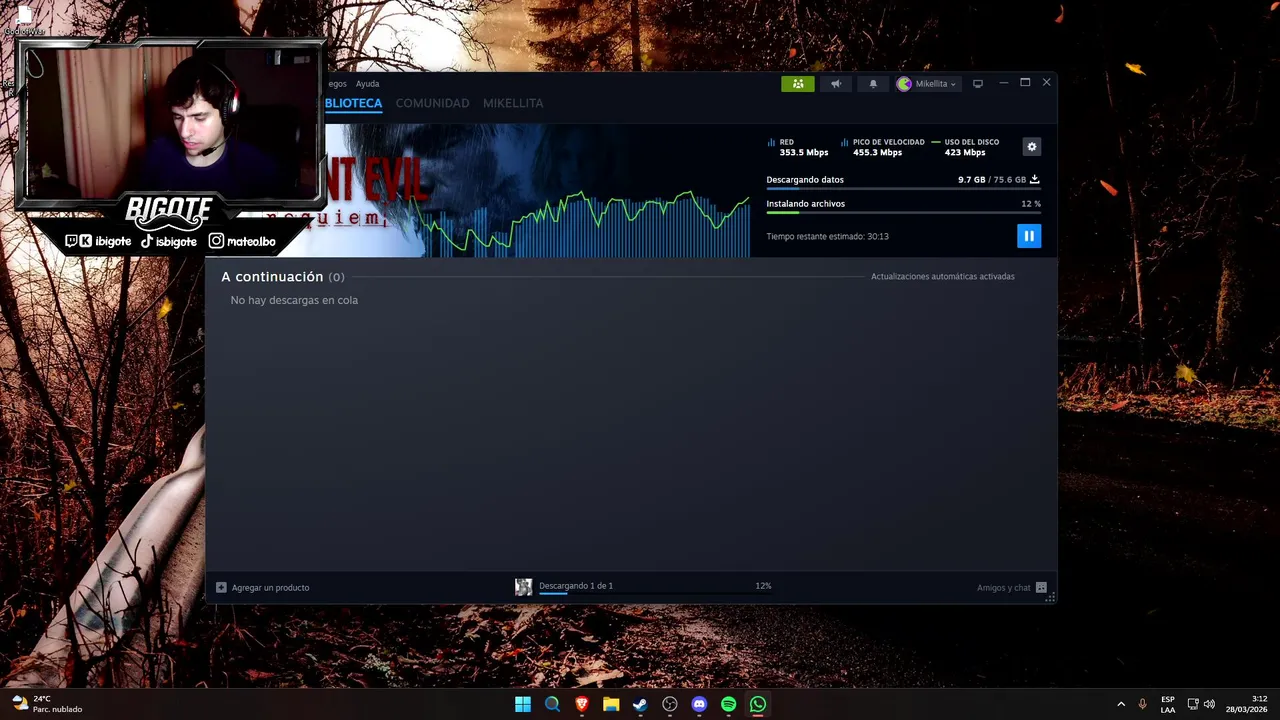Open Amigos y chat panel
The height and width of the screenshot is (720, 1280).
pos(1003,588)
